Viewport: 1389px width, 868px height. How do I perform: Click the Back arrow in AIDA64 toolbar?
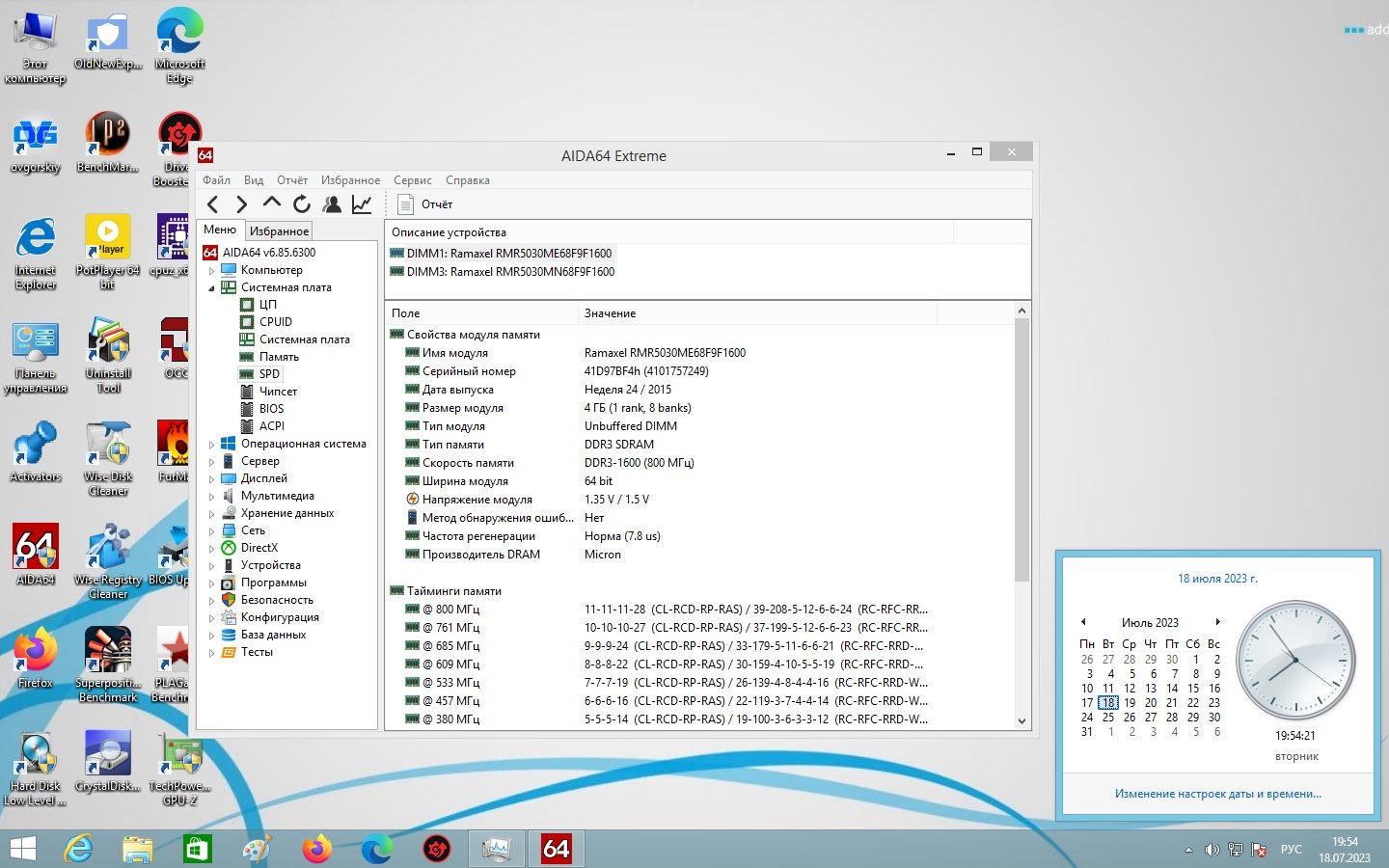click(213, 203)
